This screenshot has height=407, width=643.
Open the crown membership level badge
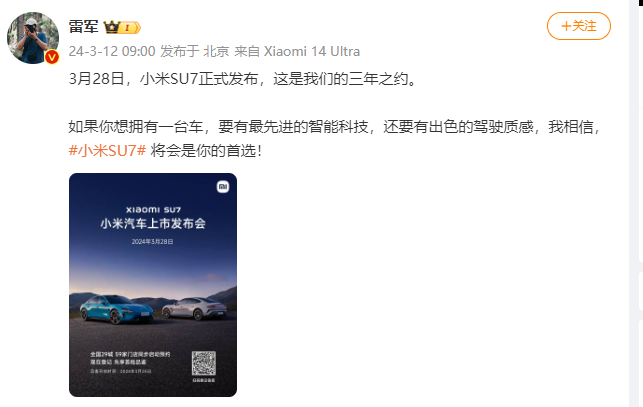coord(122,27)
